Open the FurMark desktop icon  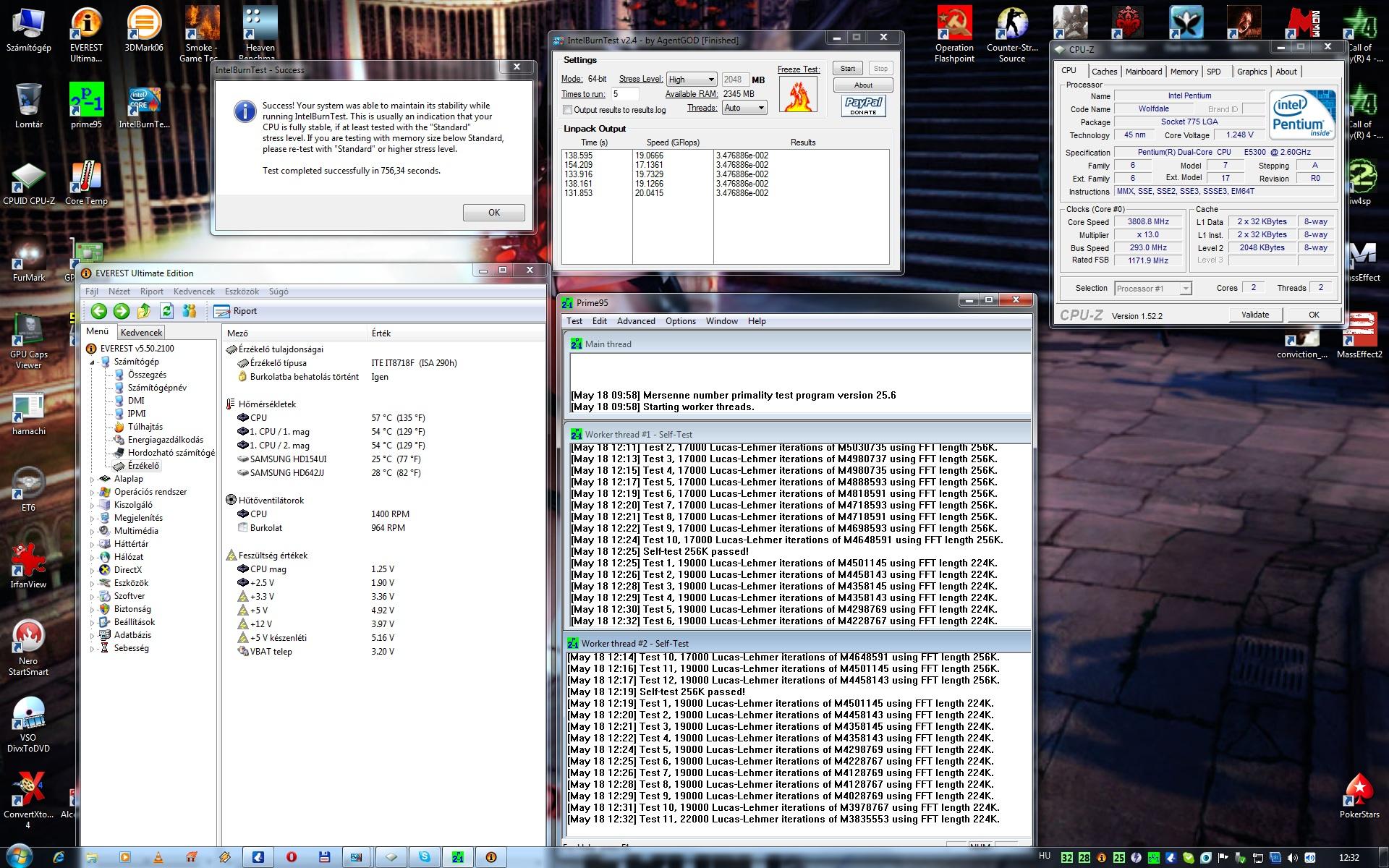point(29,260)
